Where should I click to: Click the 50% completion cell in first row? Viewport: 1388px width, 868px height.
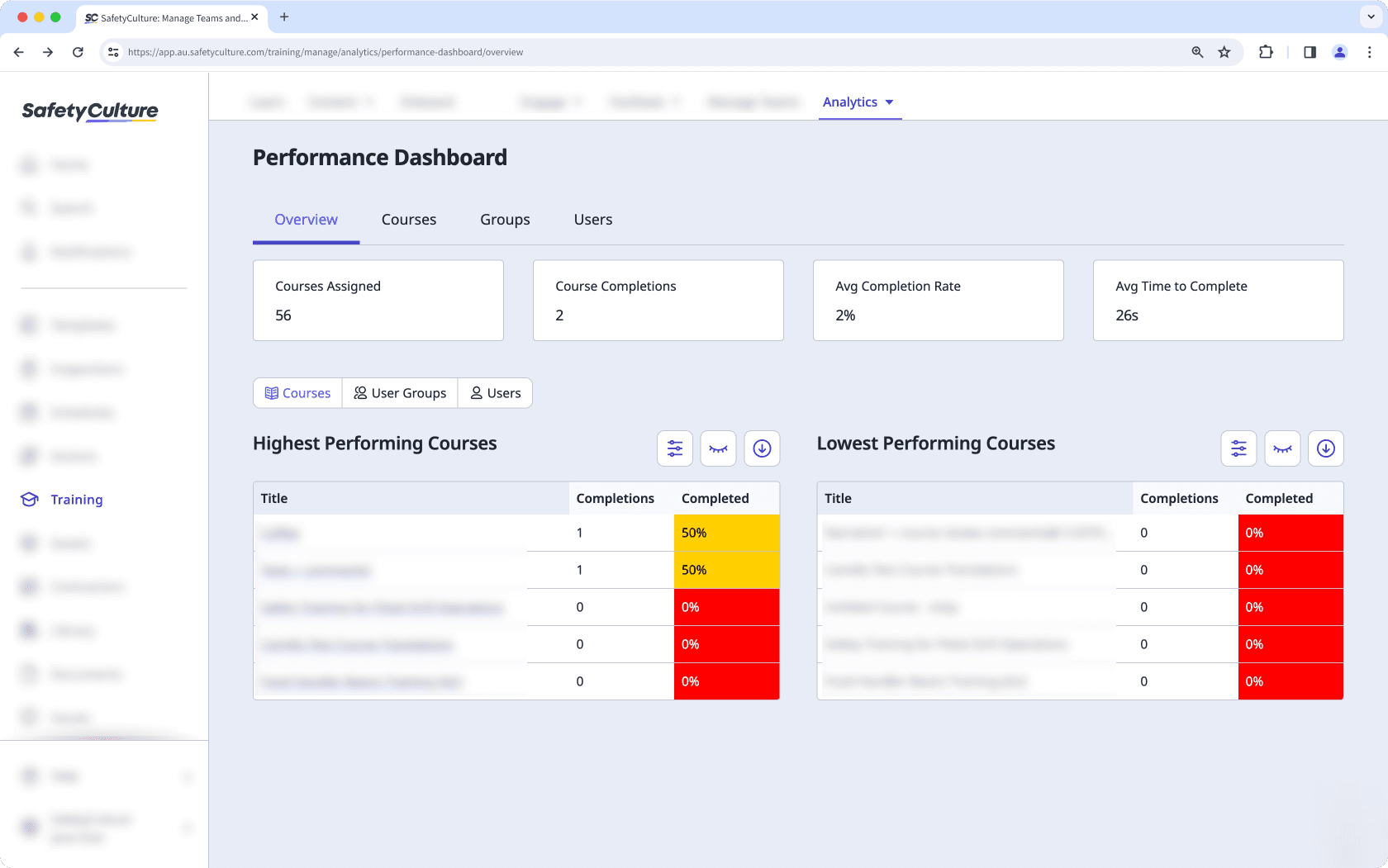726,533
